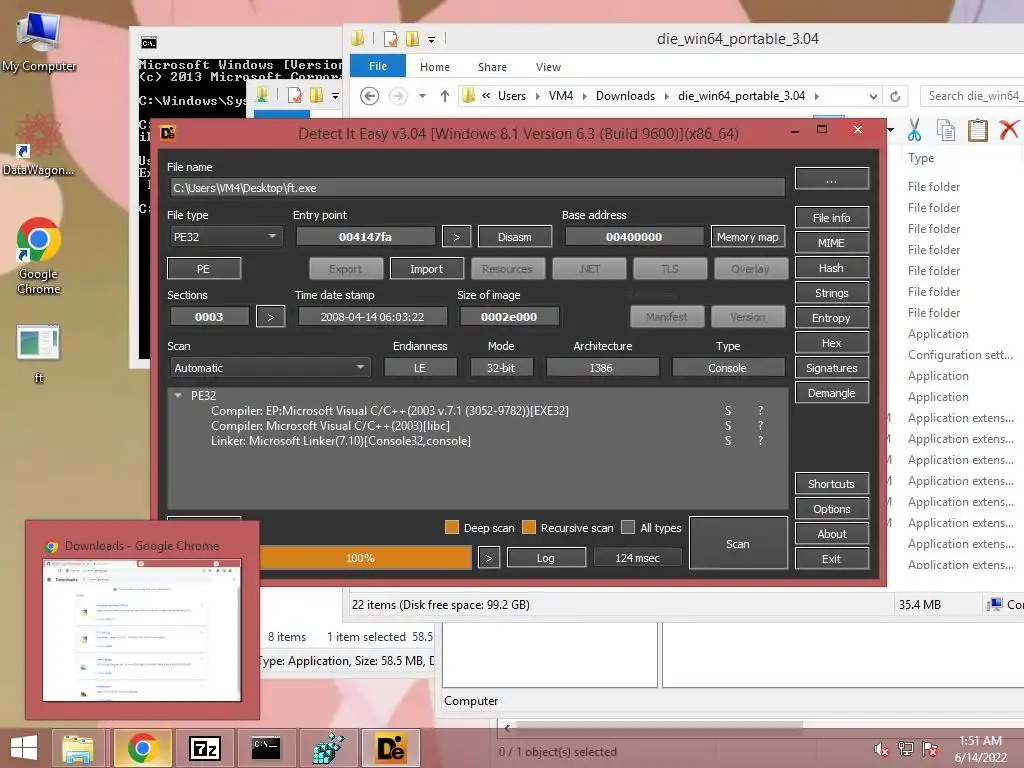Viewport: 1024px width, 768px height.
Task: Toggle the Recursive scan checkbox
Action: pyautogui.click(x=529, y=527)
